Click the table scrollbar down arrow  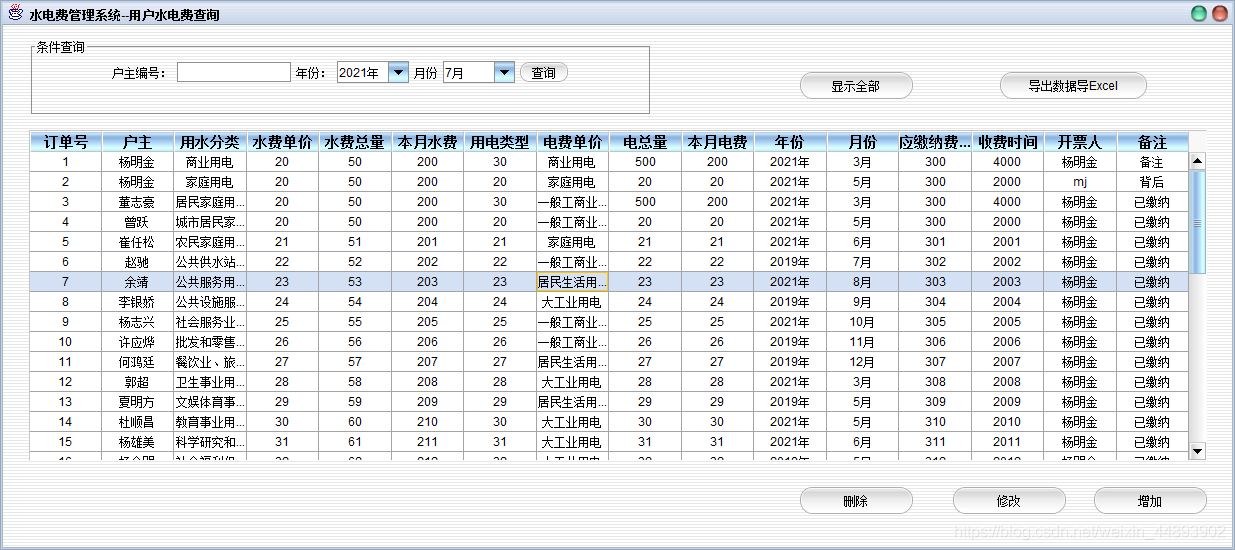pyautogui.click(x=1197, y=451)
